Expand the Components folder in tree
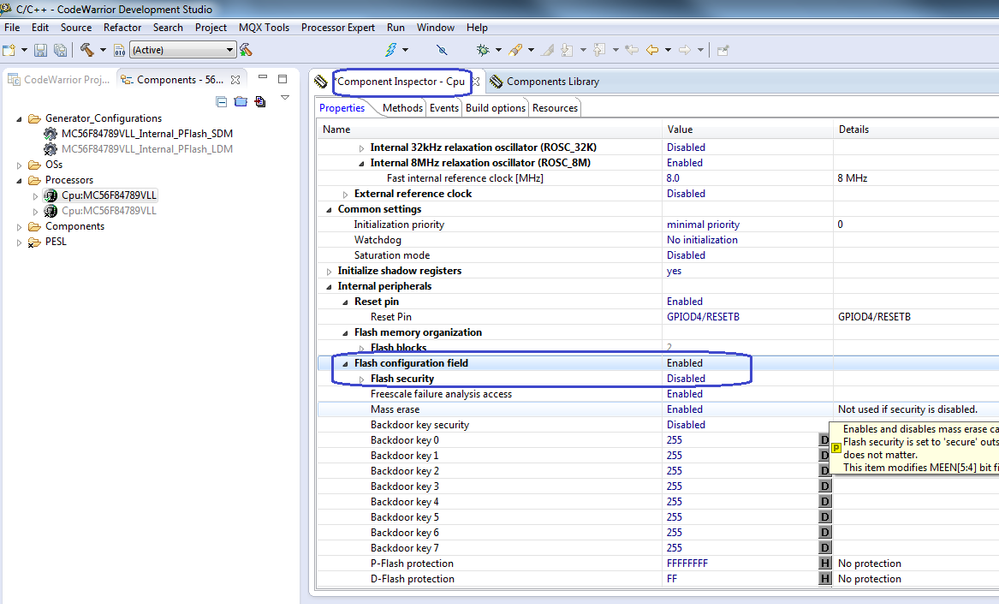The image size is (999, 604). tap(20, 227)
